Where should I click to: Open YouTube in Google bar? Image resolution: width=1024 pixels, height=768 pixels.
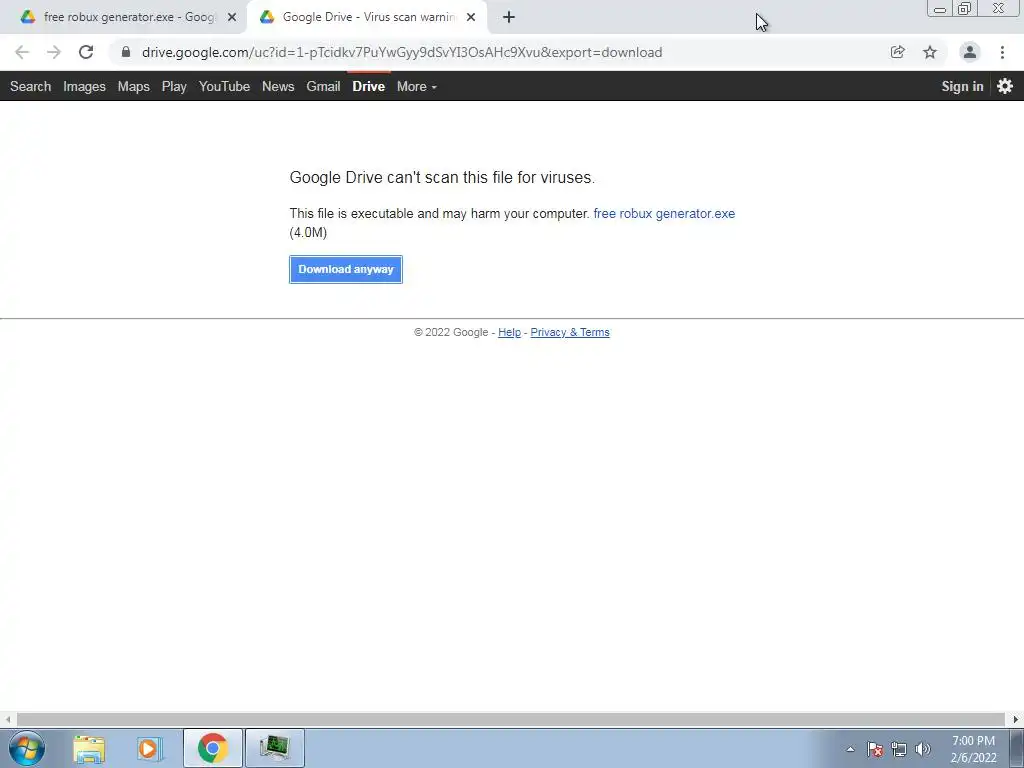tap(225, 86)
